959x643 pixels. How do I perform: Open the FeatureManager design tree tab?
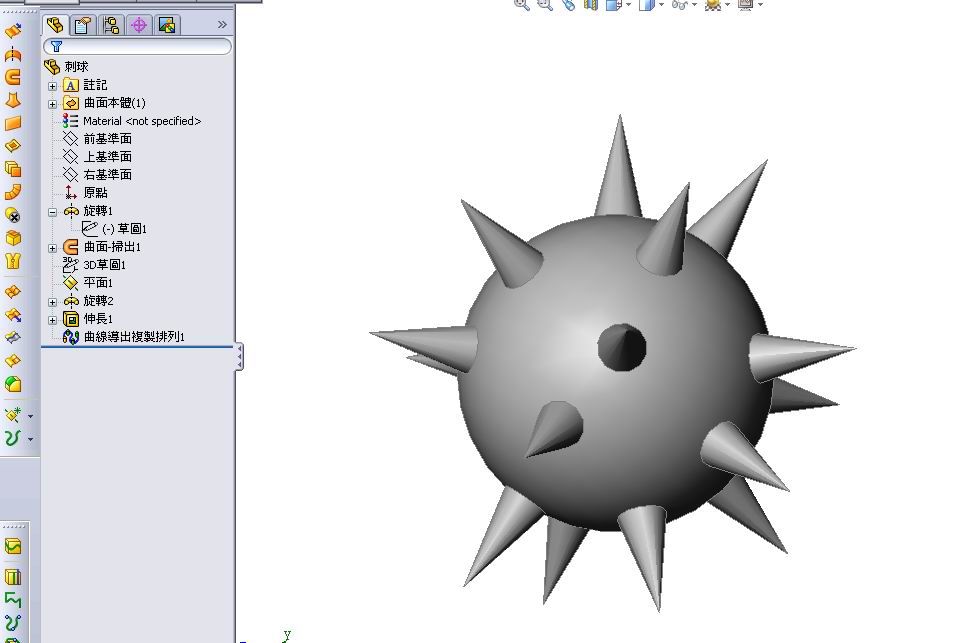(55, 25)
